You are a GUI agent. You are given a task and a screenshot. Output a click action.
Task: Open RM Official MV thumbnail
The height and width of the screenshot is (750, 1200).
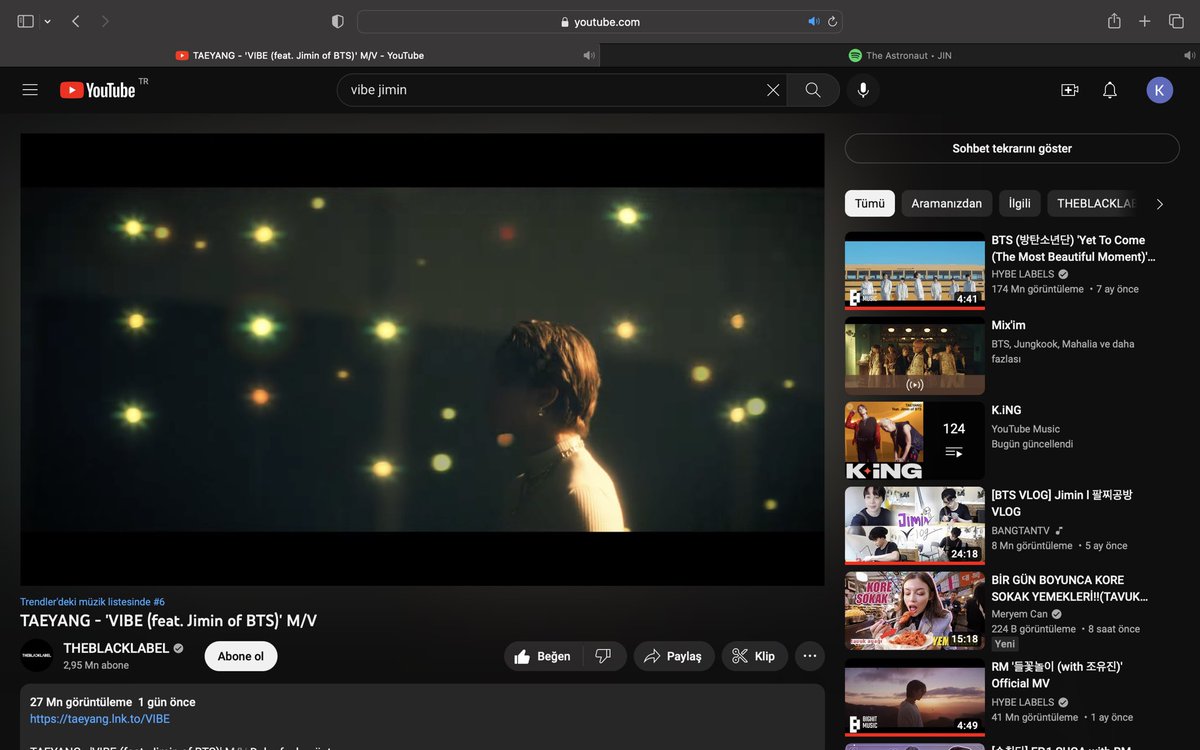coord(915,697)
